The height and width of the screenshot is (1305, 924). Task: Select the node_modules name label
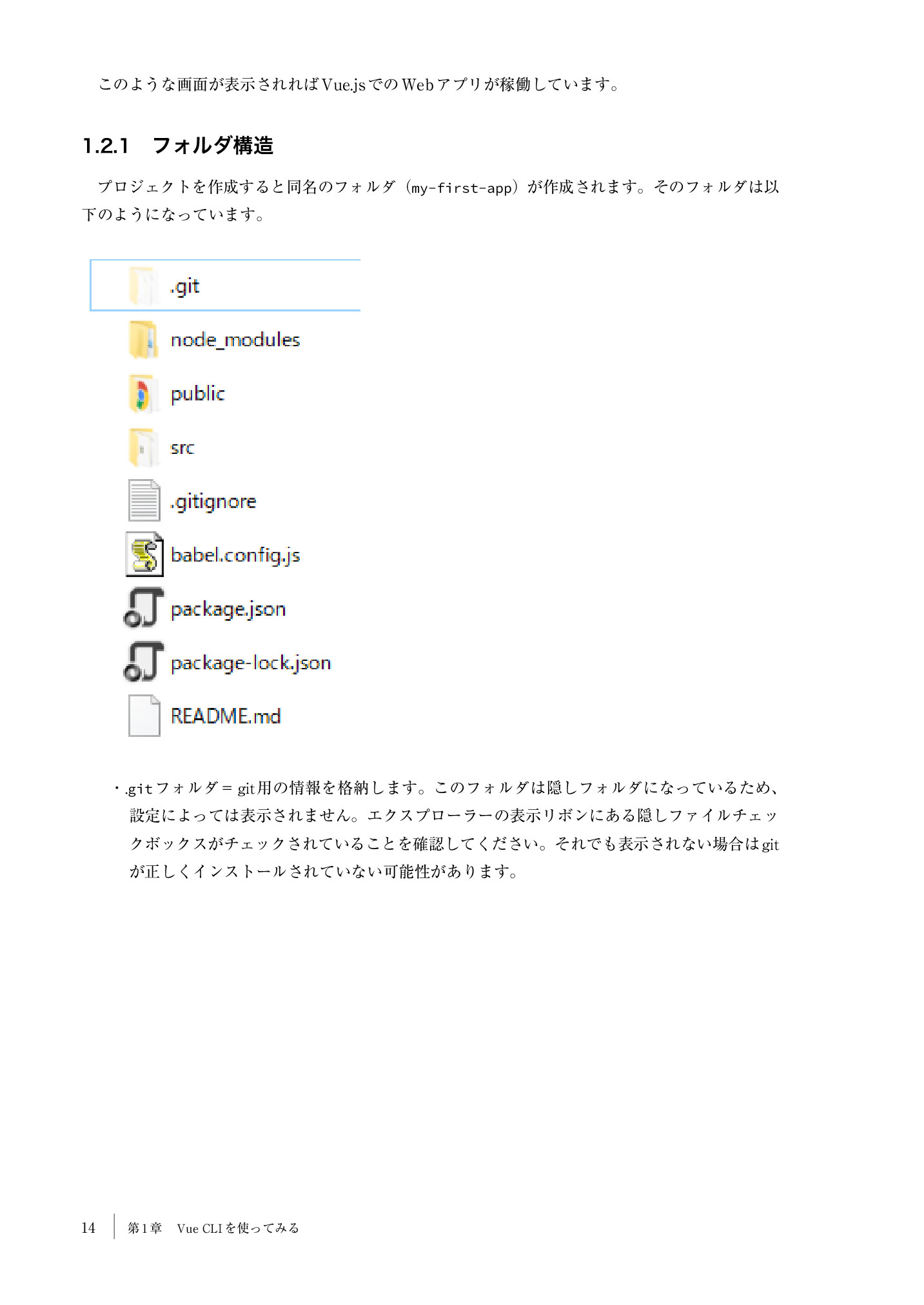pos(235,340)
